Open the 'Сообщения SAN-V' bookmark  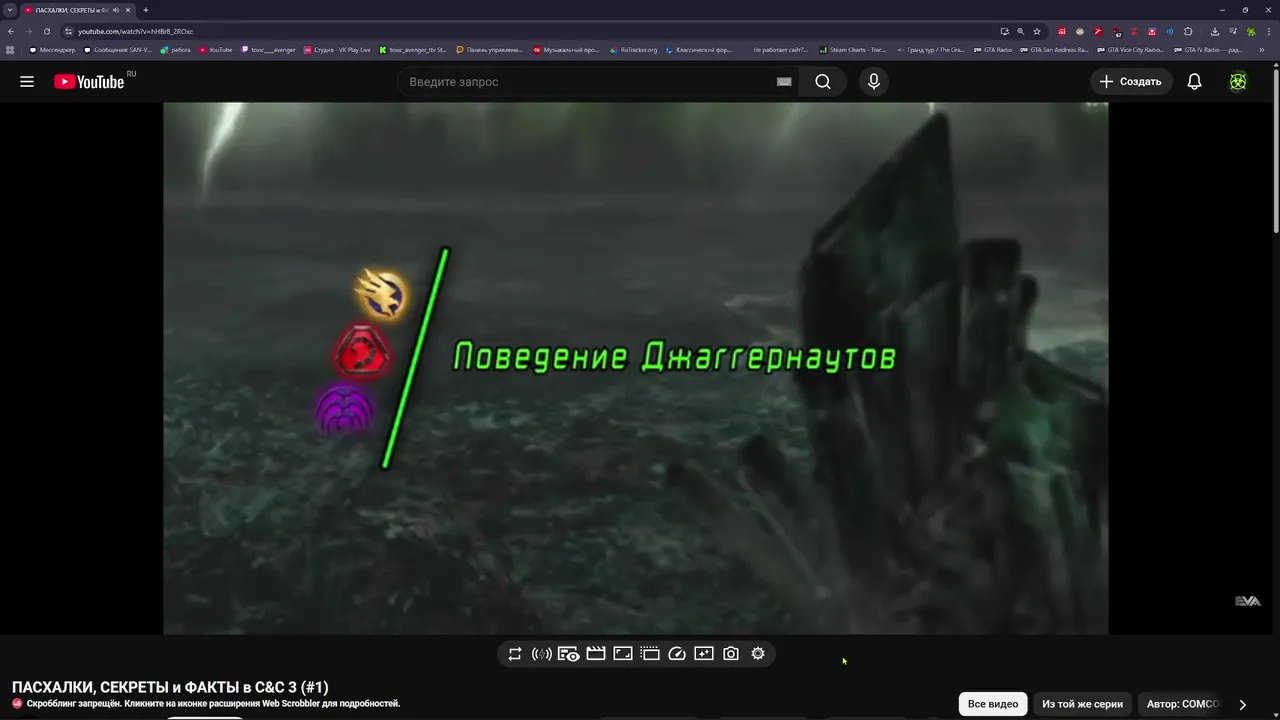pyautogui.click(x=118, y=49)
